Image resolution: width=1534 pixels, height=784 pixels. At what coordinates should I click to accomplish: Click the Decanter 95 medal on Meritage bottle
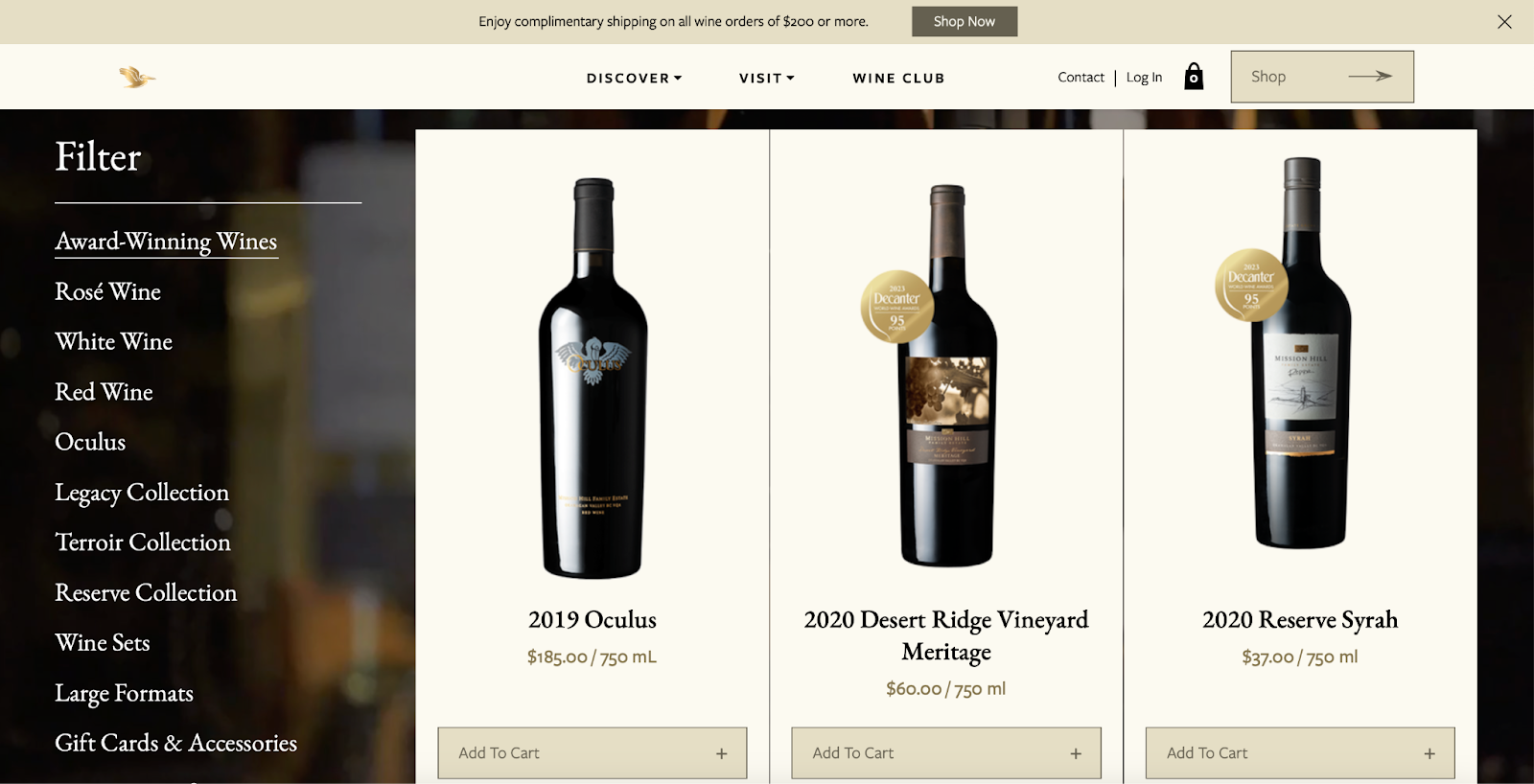897,307
